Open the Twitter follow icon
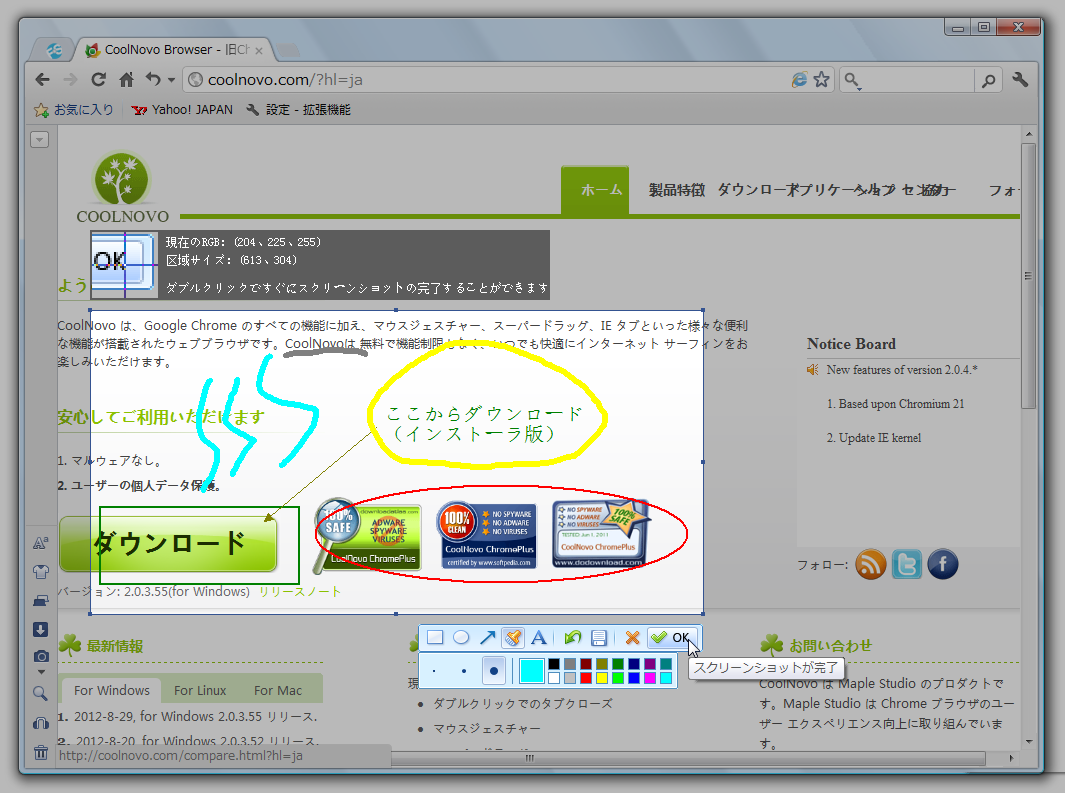This screenshot has width=1065, height=793. pos(907,564)
